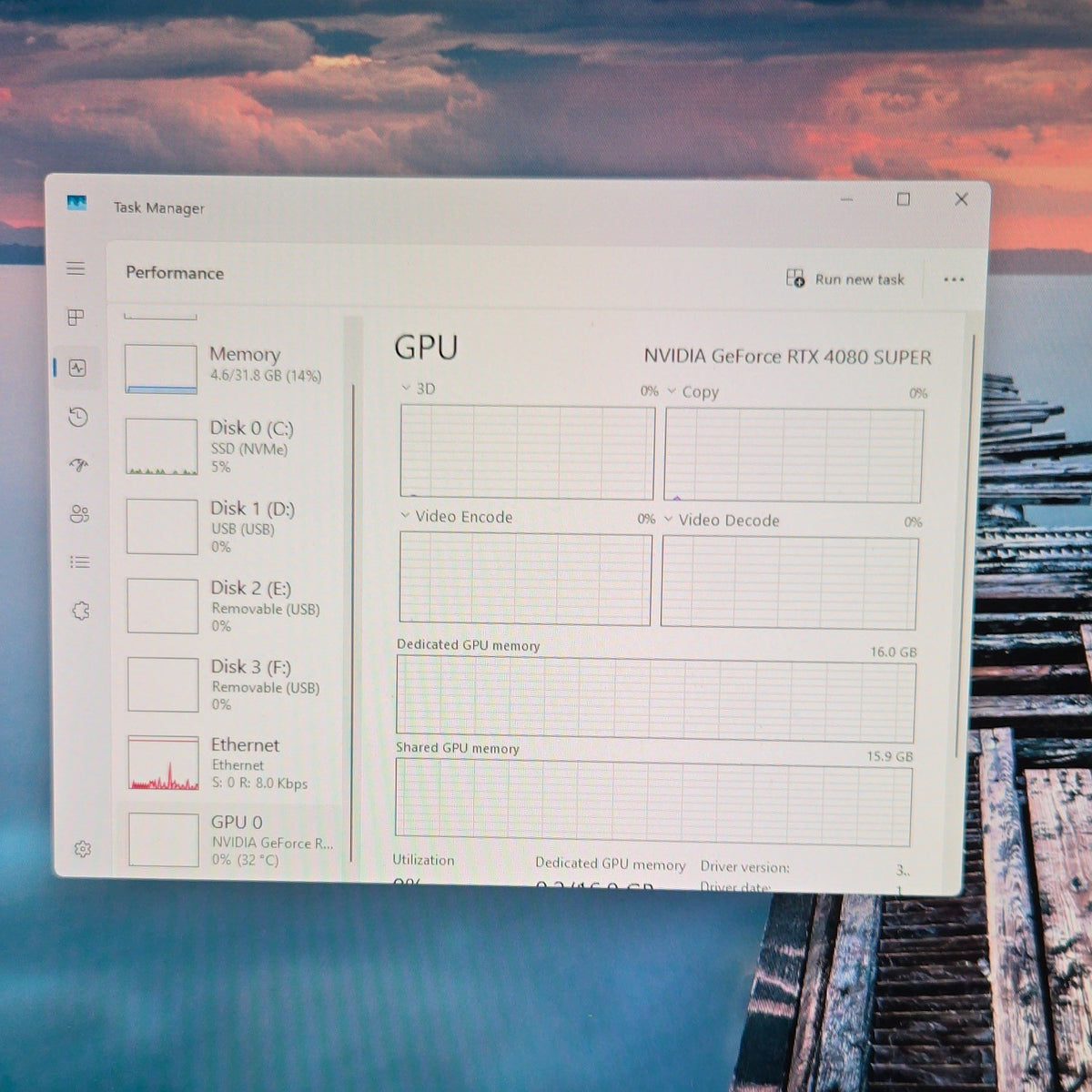Viewport: 1092px width, 1092px height.
Task: Click the Task Manager app icon
Action: [77, 202]
